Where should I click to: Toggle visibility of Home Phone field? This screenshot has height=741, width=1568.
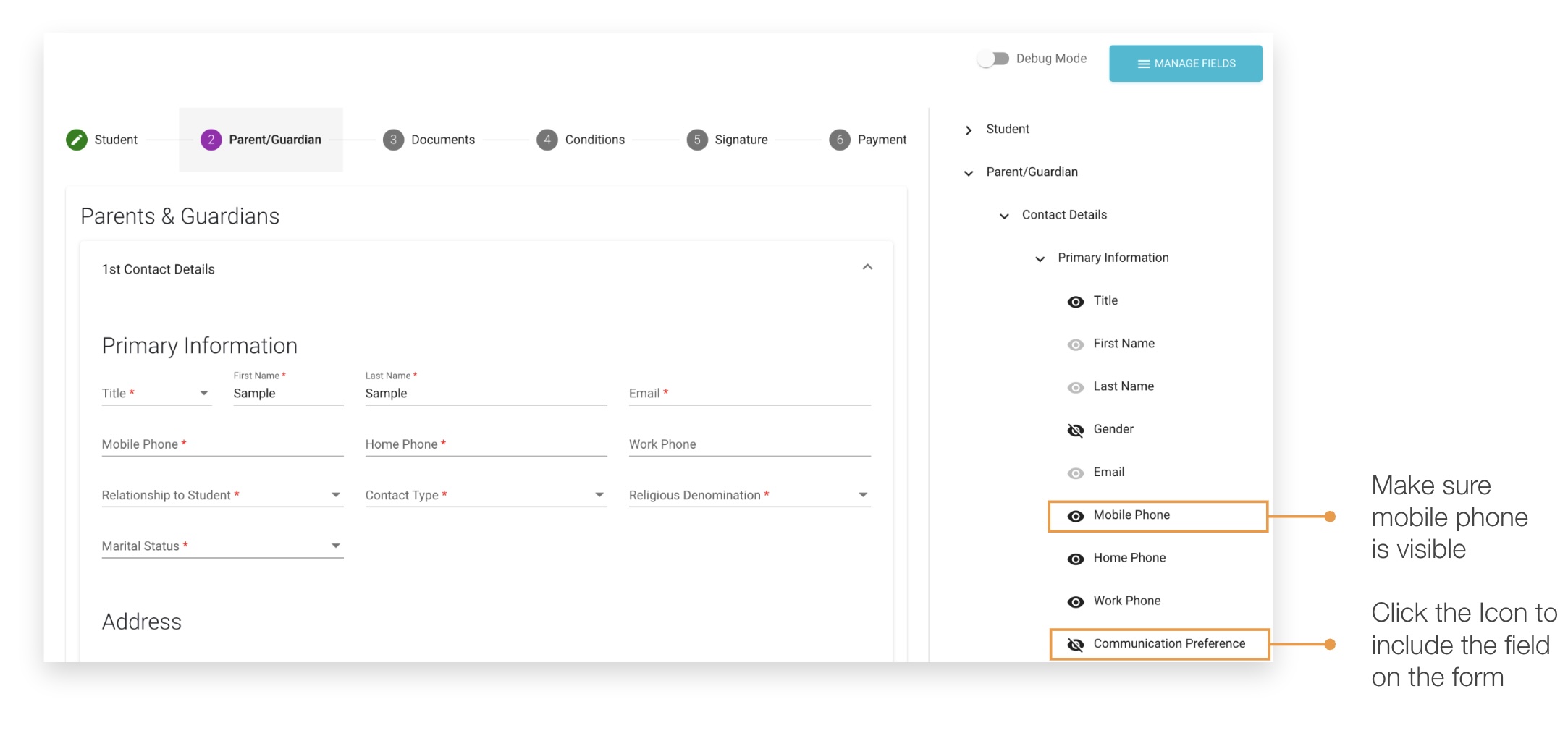(1076, 558)
